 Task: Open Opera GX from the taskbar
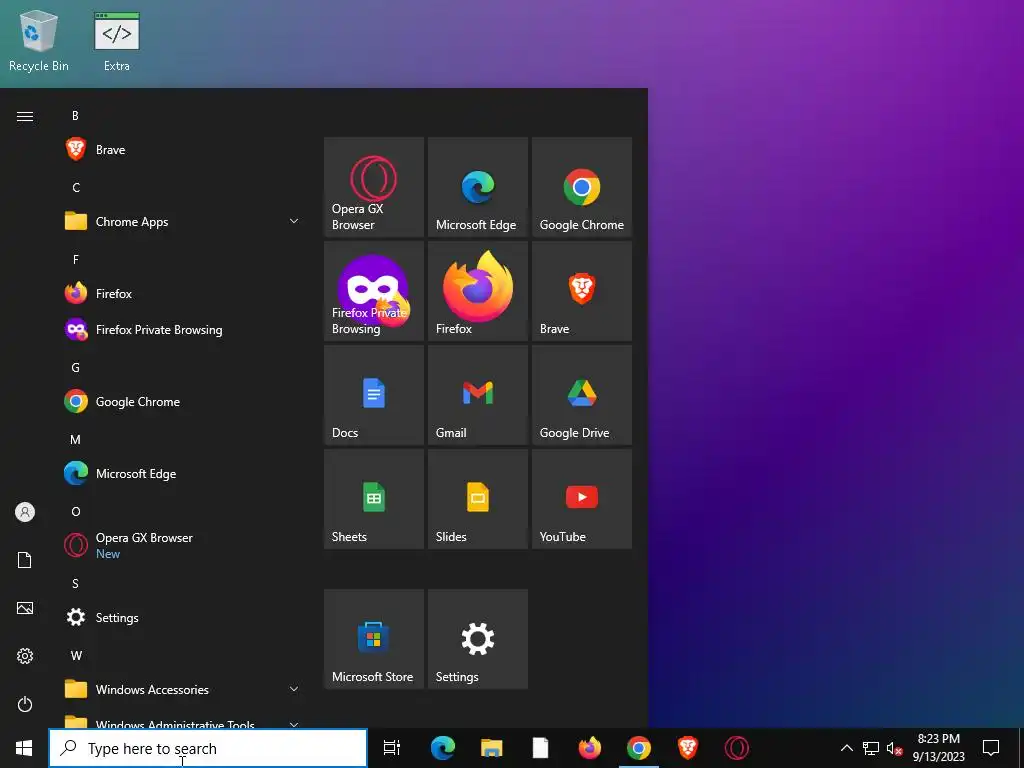coord(737,748)
